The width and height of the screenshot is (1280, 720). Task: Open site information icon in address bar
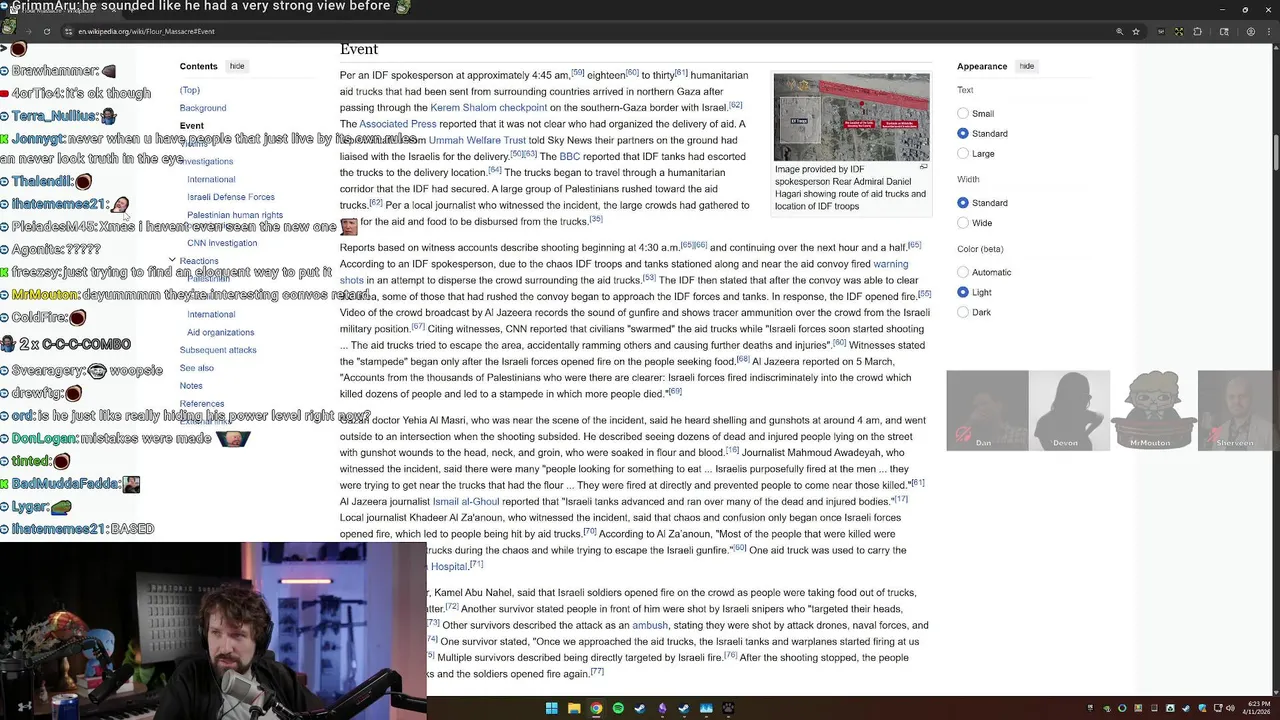67,31
